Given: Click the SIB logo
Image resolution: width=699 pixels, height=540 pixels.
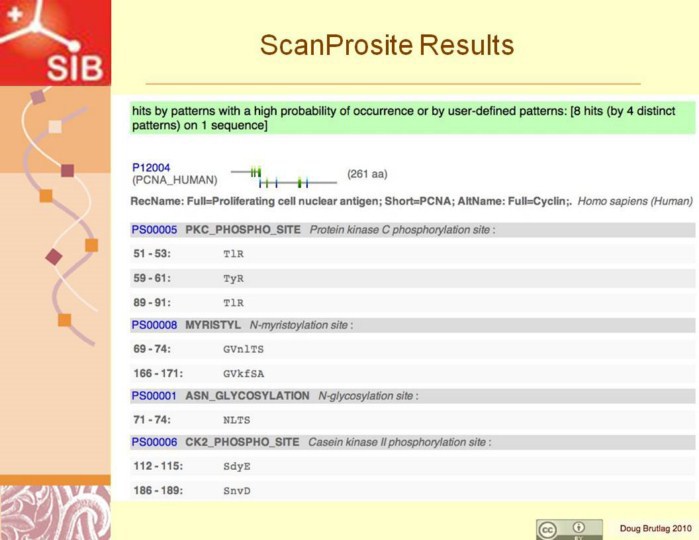Looking at the screenshot, I should (55, 42).
